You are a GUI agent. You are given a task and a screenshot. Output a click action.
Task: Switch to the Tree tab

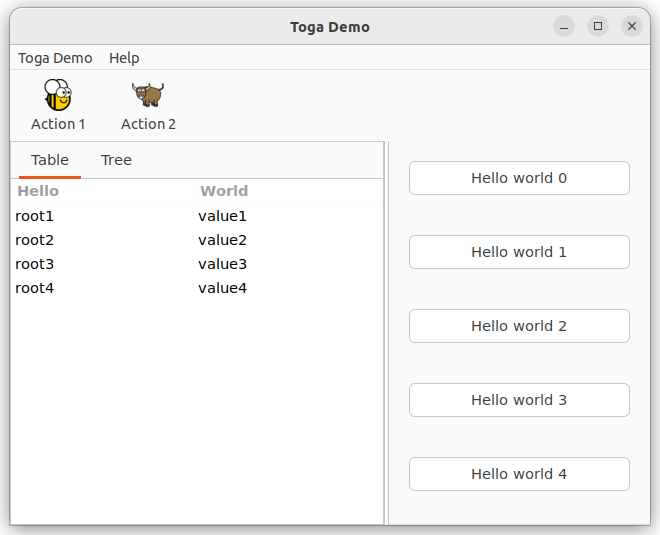(116, 160)
